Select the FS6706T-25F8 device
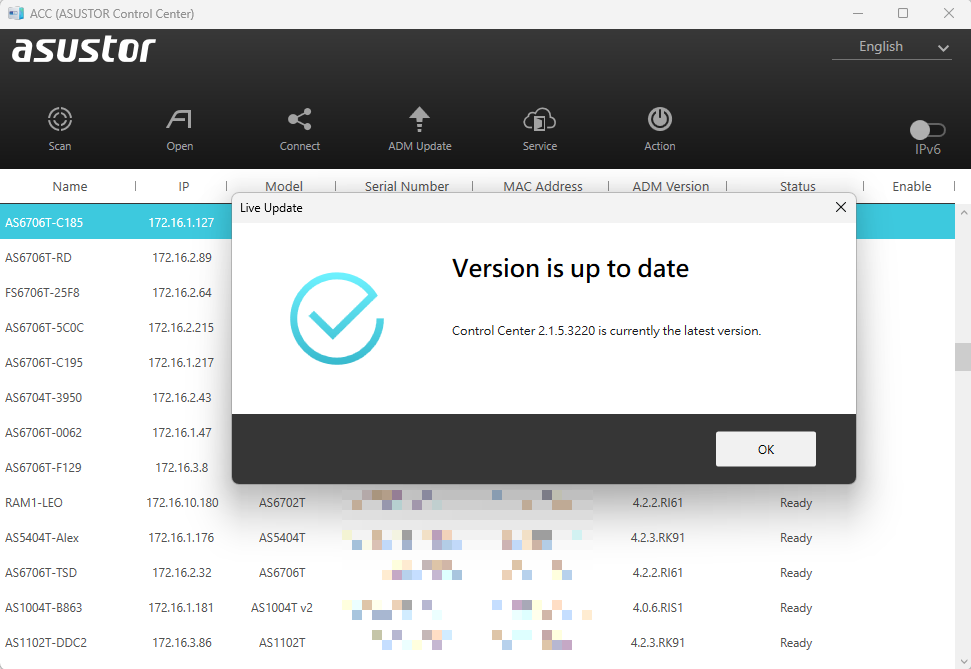This screenshot has width=971, height=669. coord(42,292)
